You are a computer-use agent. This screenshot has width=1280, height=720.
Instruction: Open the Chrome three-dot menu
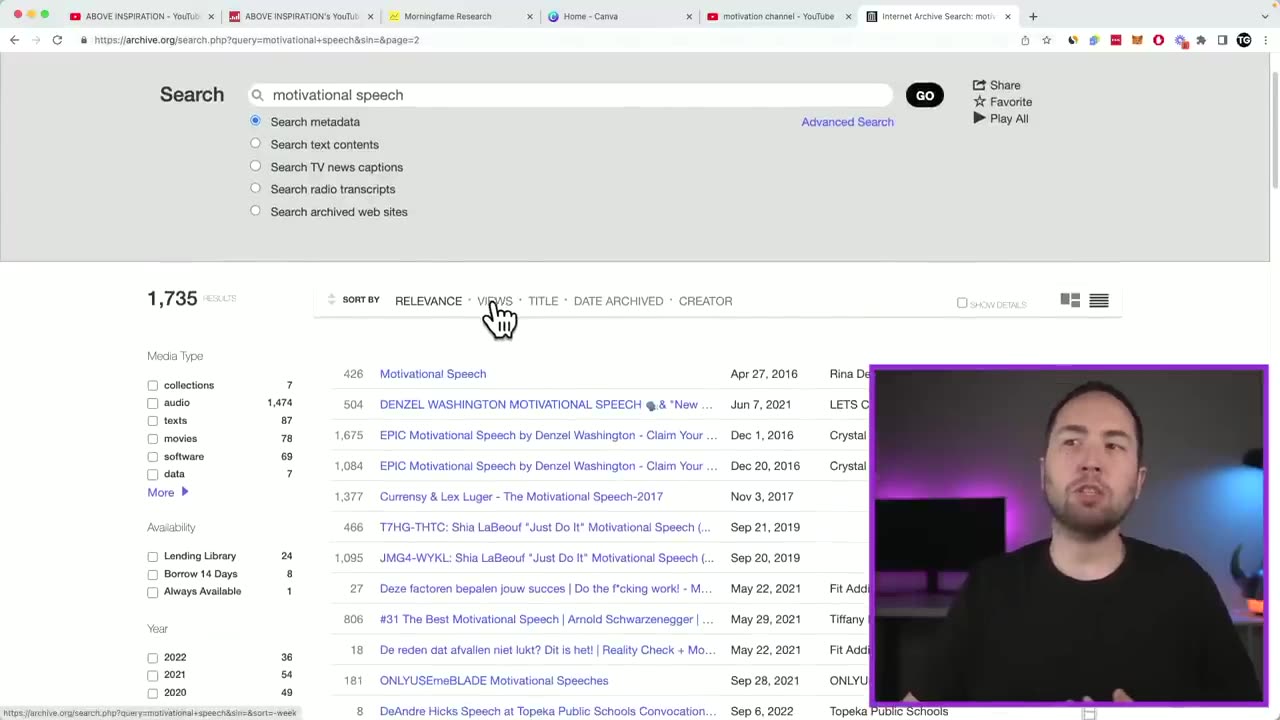tap(1265, 40)
